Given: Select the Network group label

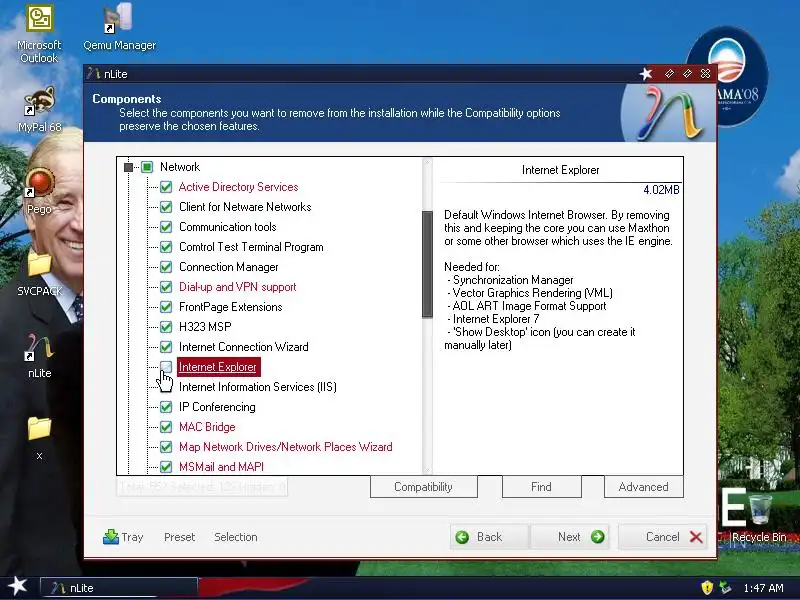Looking at the screenshot, I should pyautogui.click(x=180, y=167).
